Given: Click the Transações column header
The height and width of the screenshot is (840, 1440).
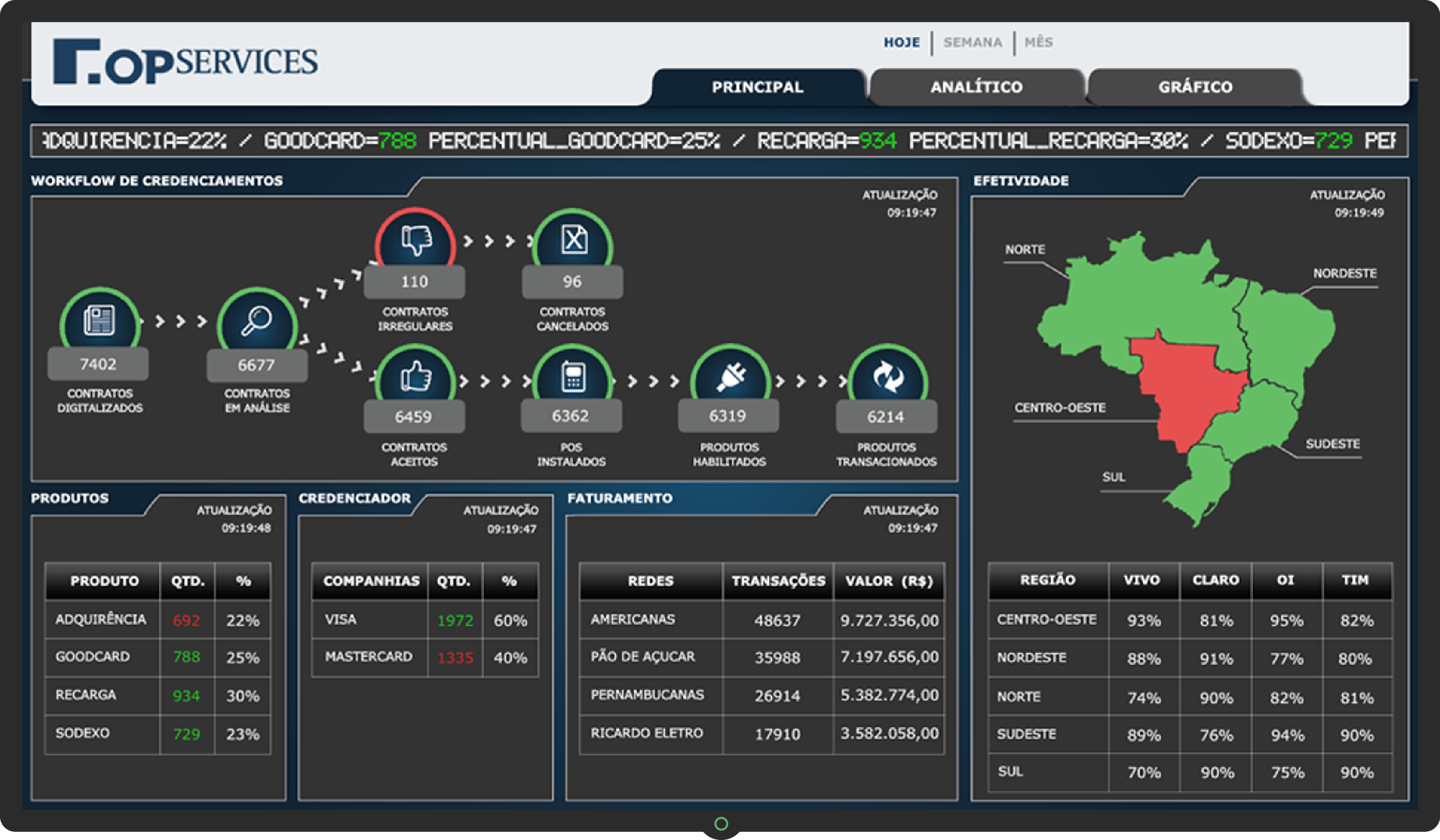Looking at the screenshot, I should click(x=778, y=581).
